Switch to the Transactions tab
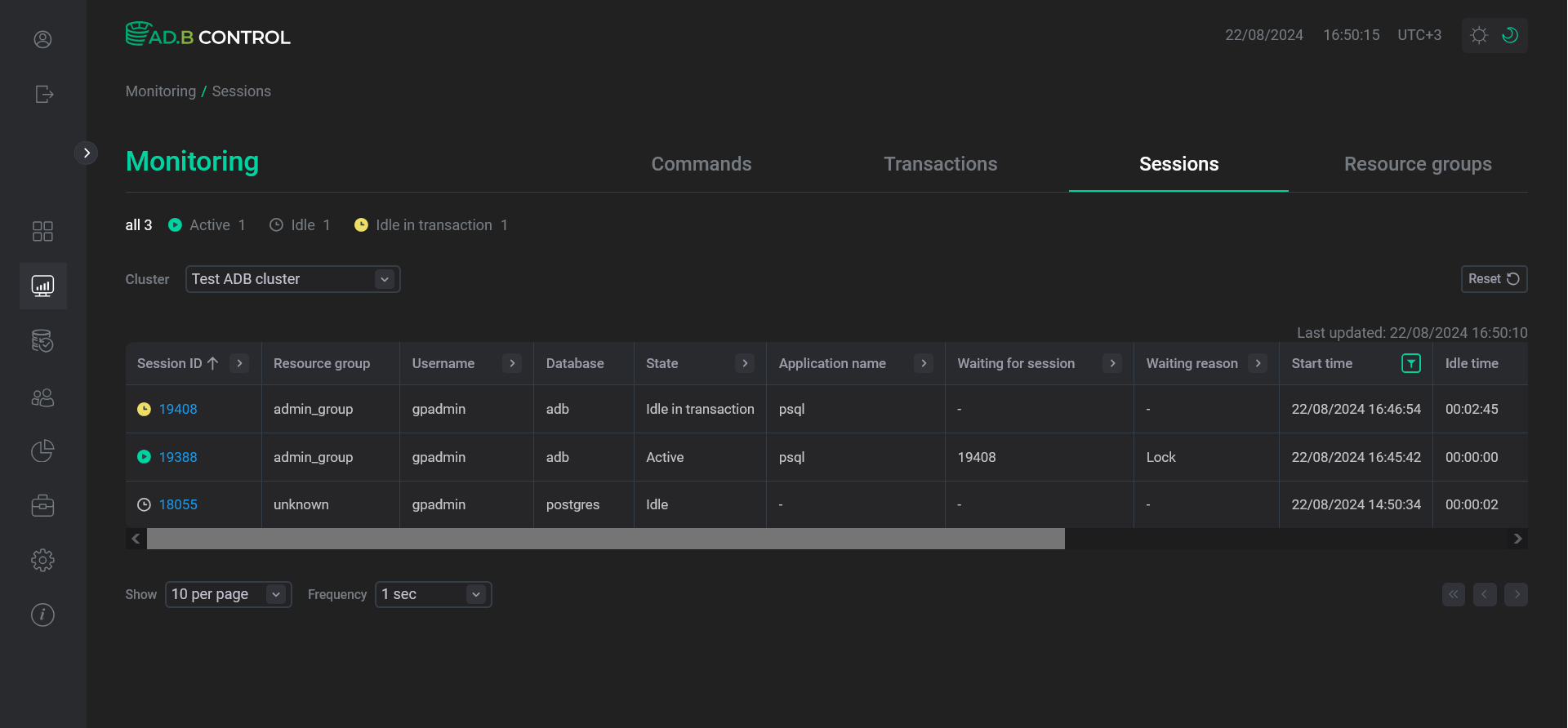Screen dimensions: 1568x728 940,164
